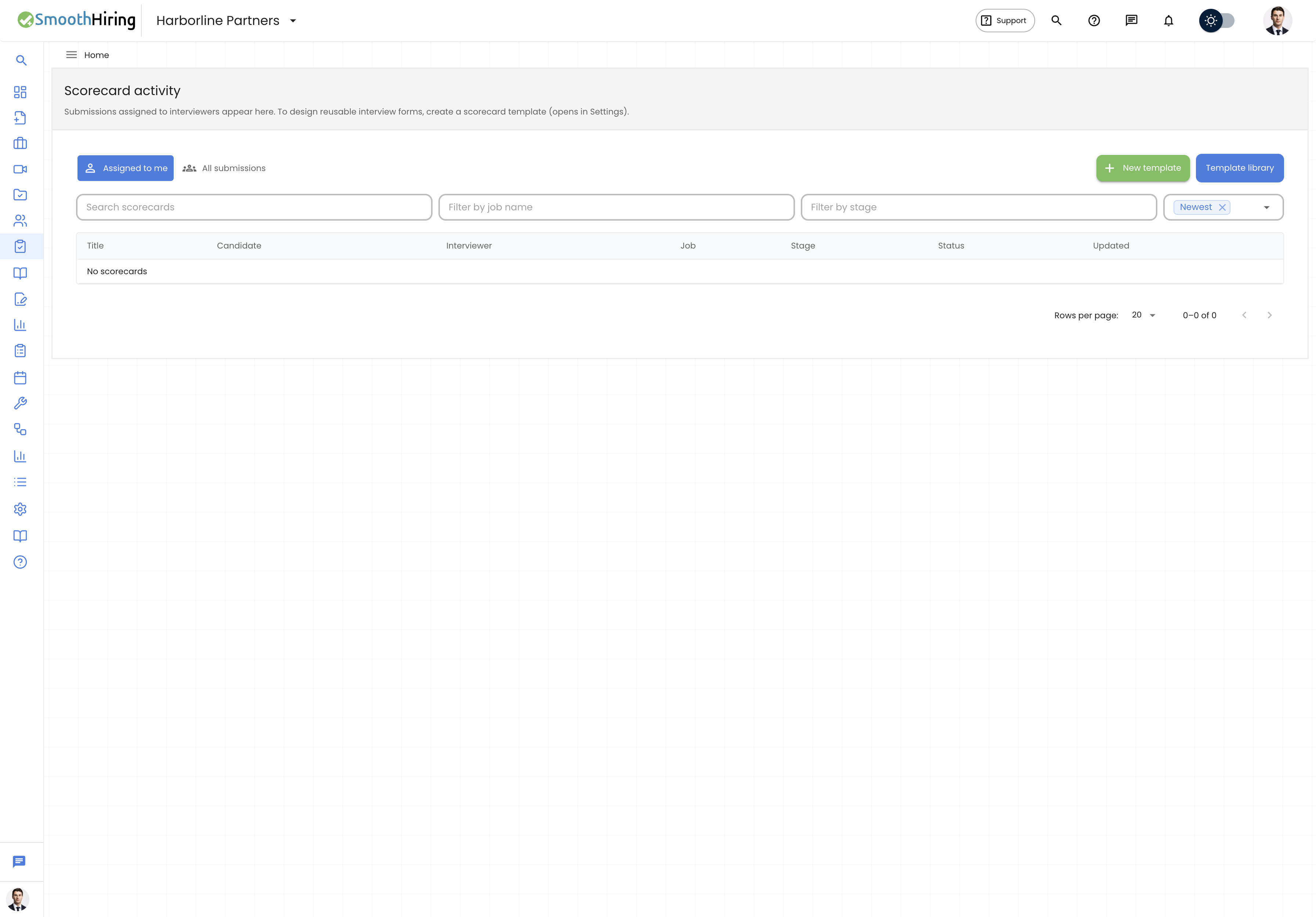Remove the Newest sort chip
Image resolution: width=1316 pixels, height=917 pixels.
click(x=1222, y=207)
